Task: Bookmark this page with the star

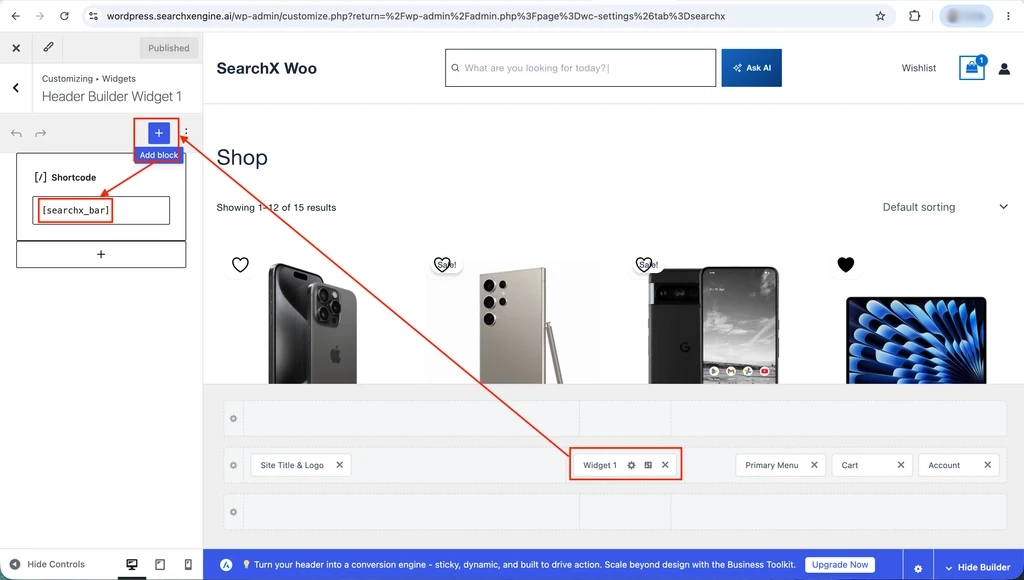Action: coord(880,16)
